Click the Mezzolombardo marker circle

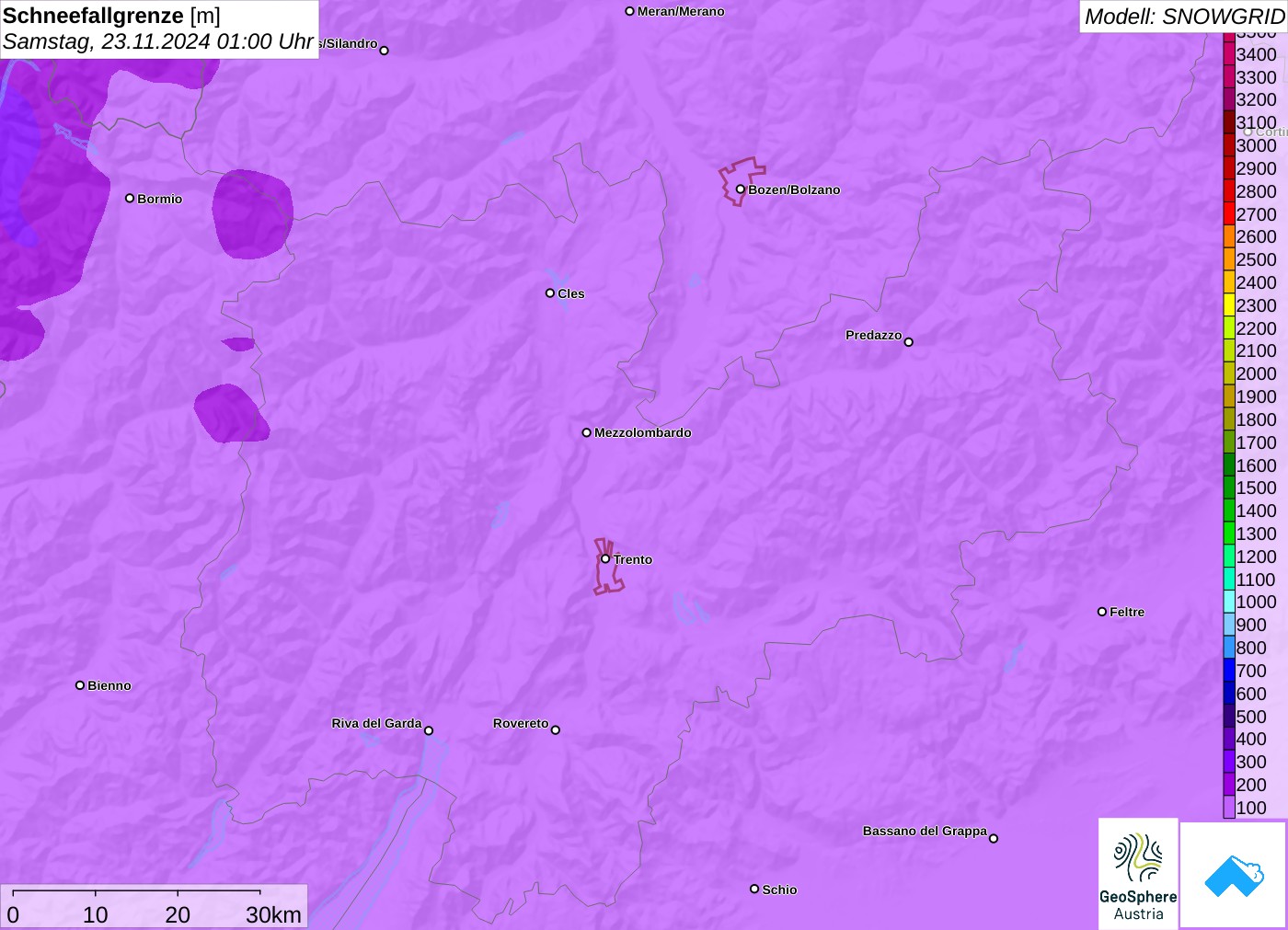click(587, 432)
